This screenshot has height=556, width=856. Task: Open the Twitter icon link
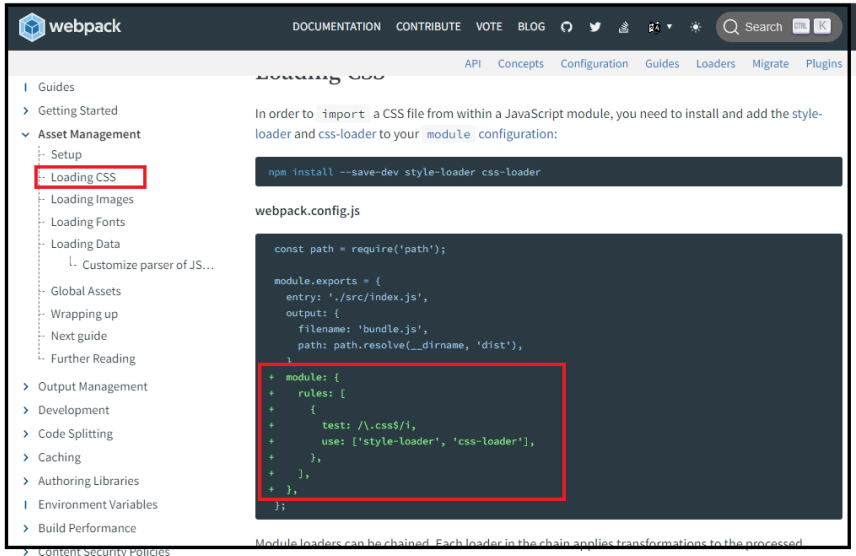tap(595, 27)
